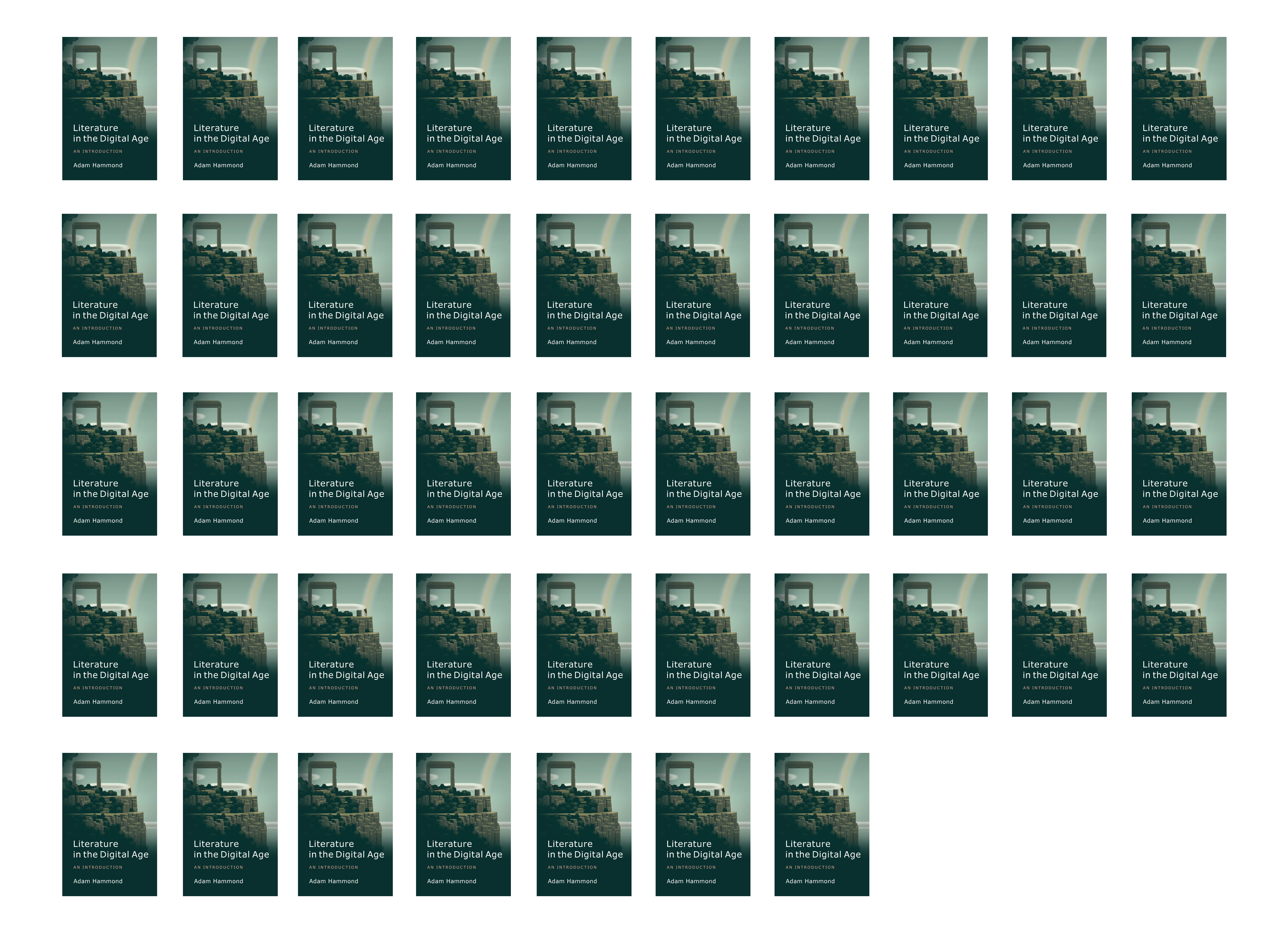Click 'Adam Hammond' on top-left book cover

point(98,165)
